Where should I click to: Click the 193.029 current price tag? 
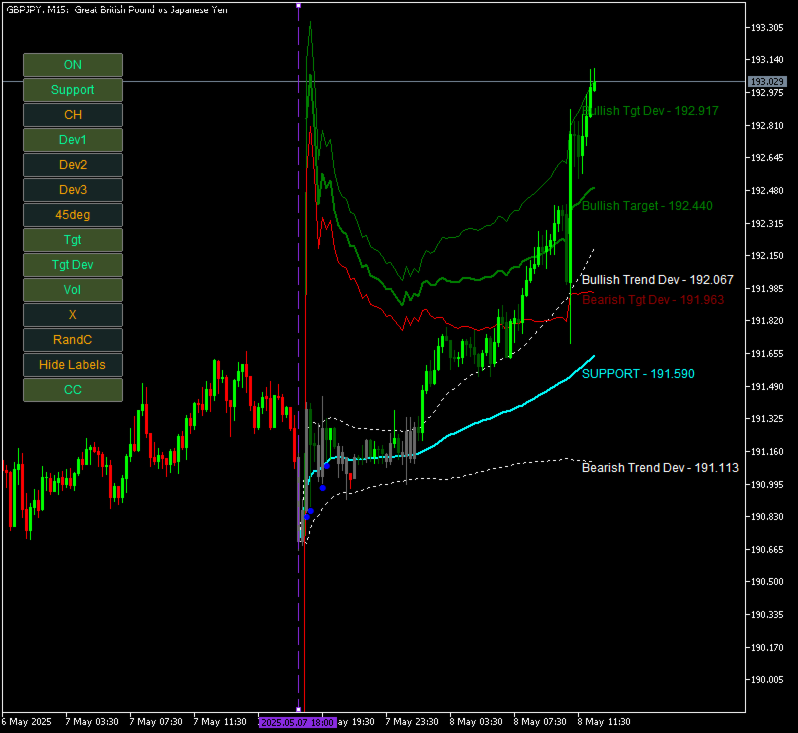pyautogui.click(x=767, y=81)
